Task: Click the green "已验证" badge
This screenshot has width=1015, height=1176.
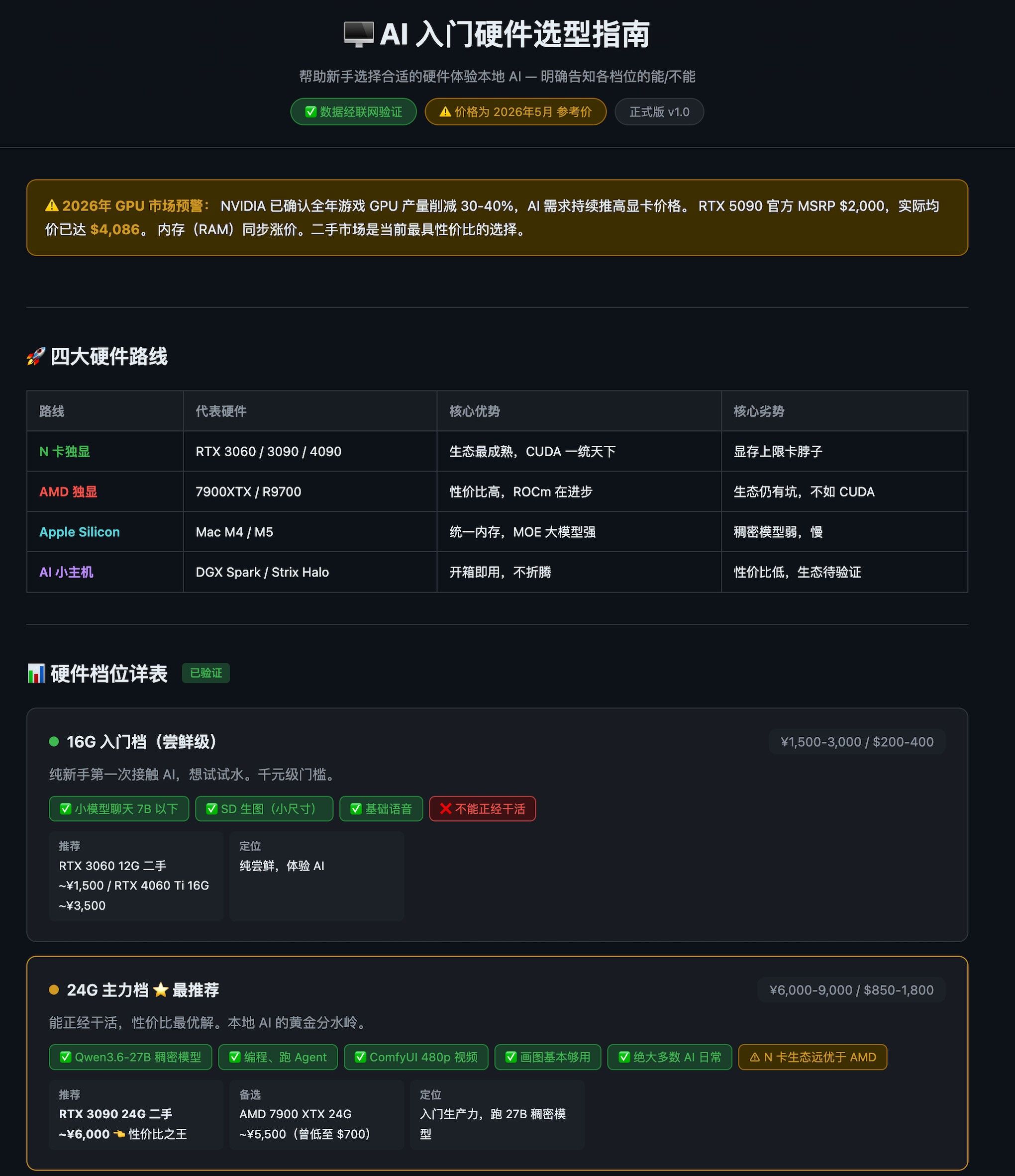Action: coord(206,673)
